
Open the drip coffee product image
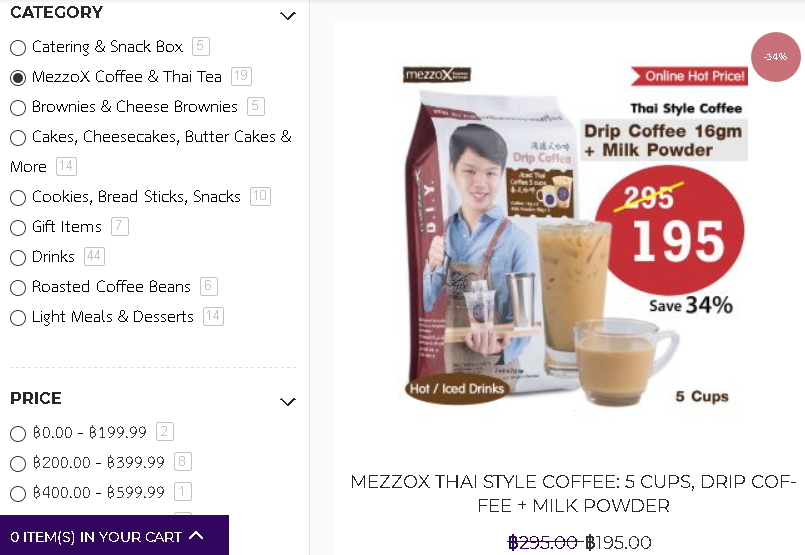point(574,236)
